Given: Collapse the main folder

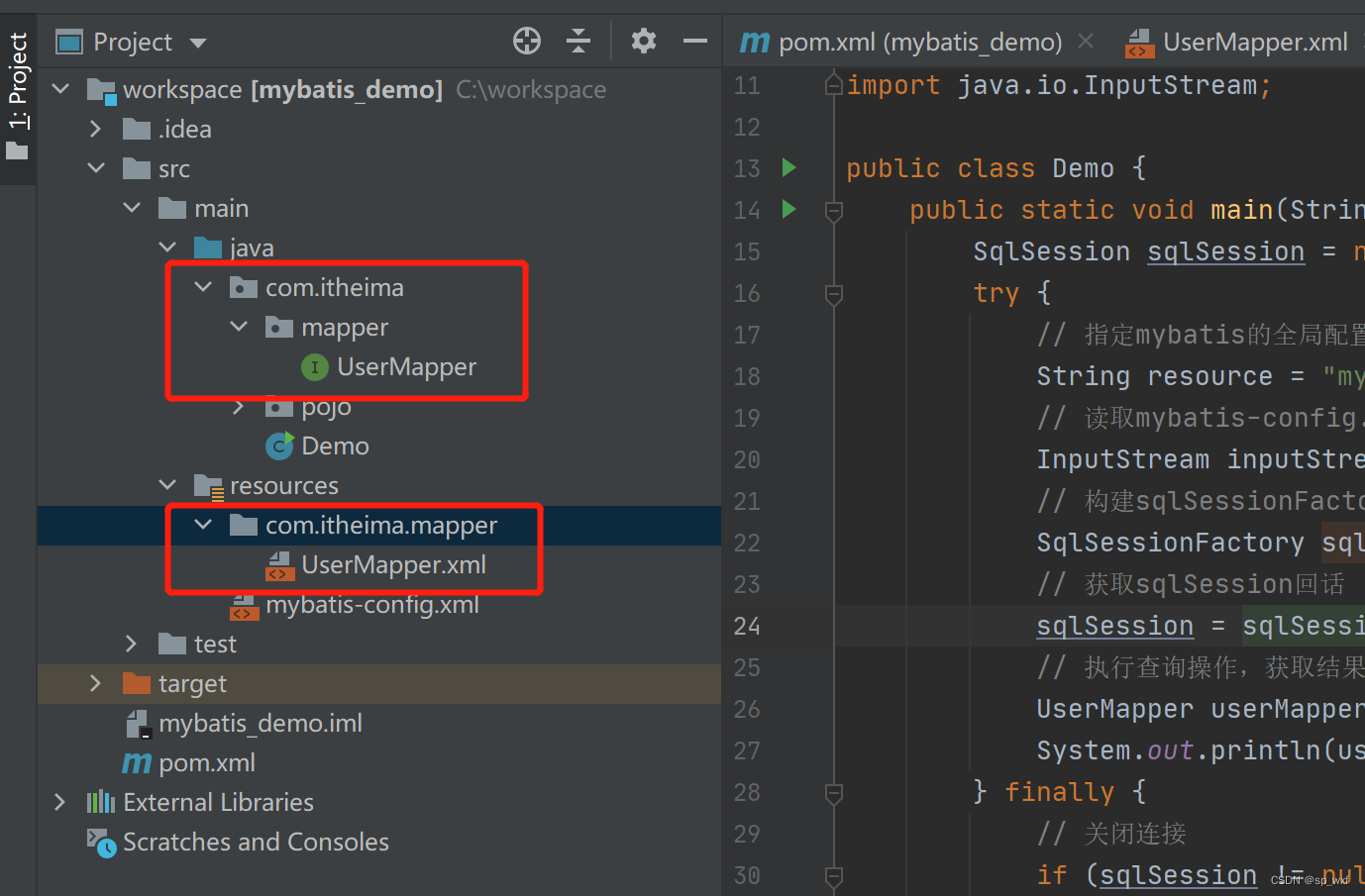Looking at the screenshot, I should click(132, 208).
